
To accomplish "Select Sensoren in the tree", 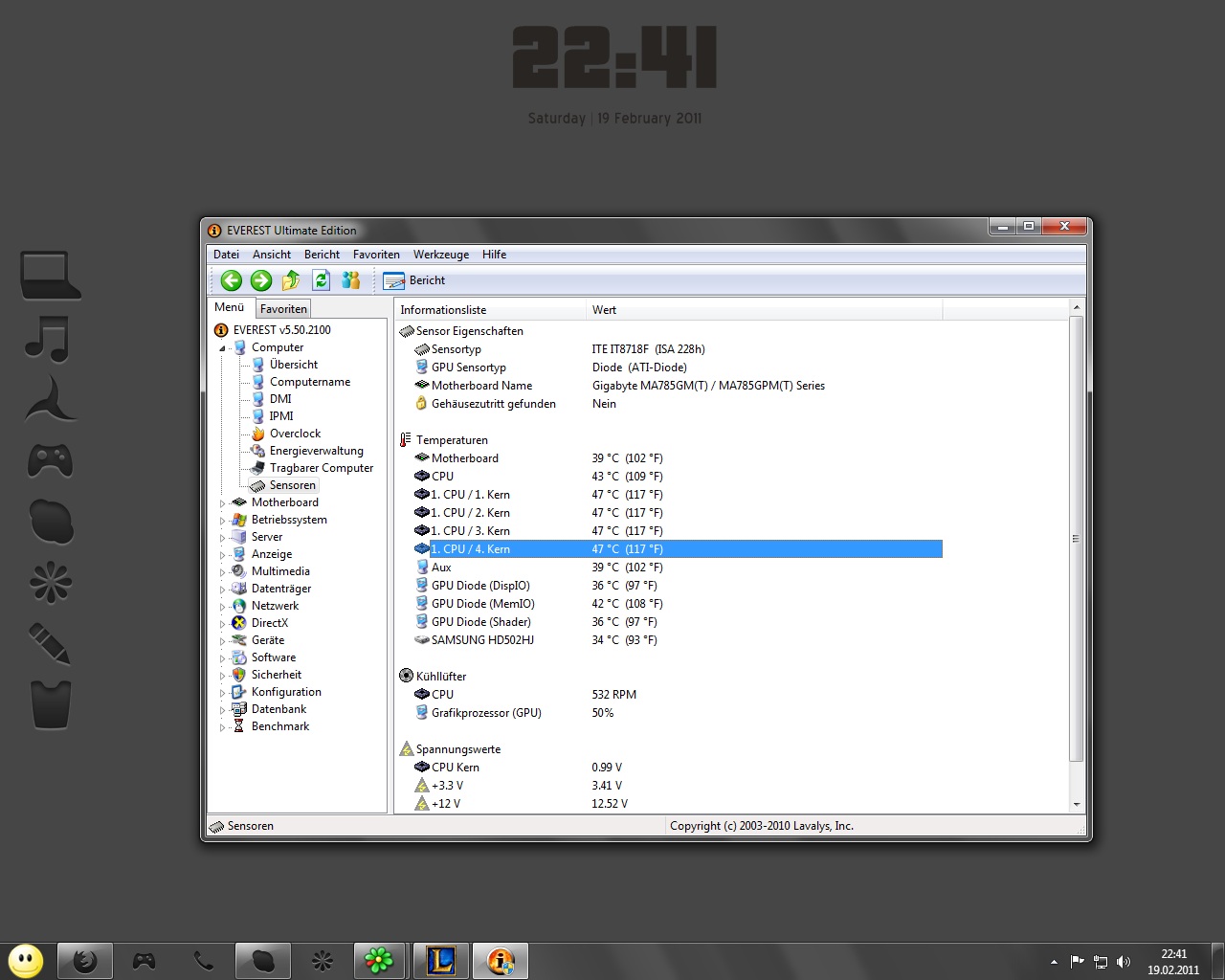I will coord(292,485).
